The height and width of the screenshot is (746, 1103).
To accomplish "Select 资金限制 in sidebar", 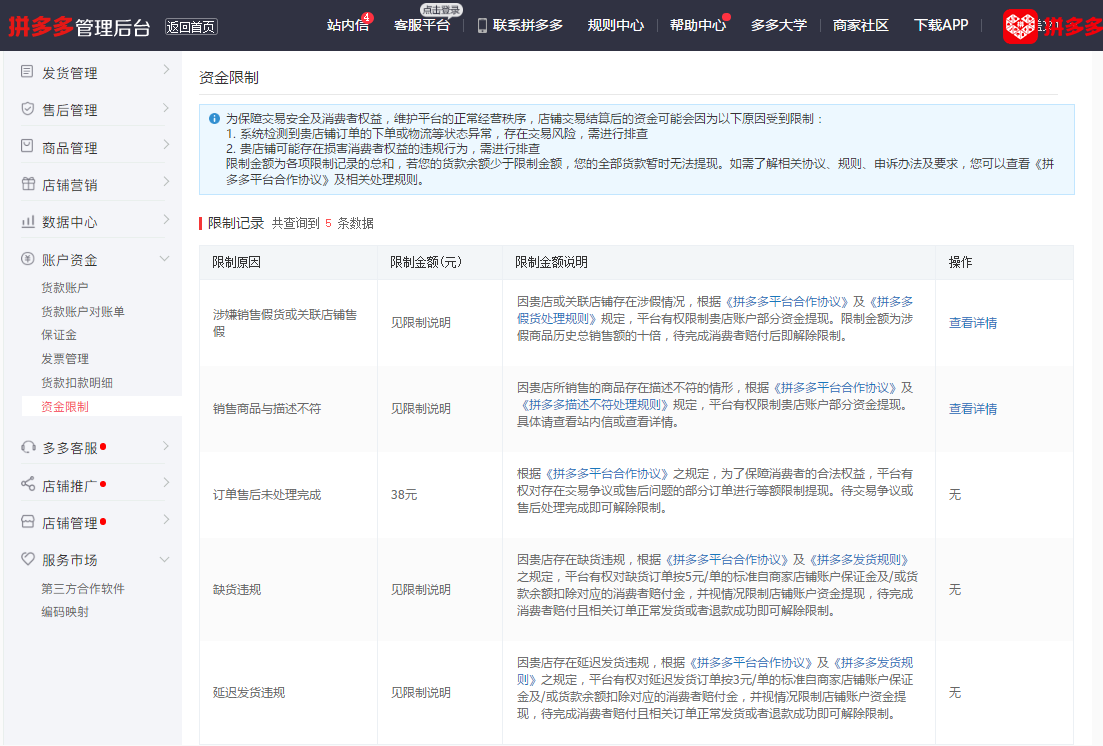I will click(x=65, y=407).
